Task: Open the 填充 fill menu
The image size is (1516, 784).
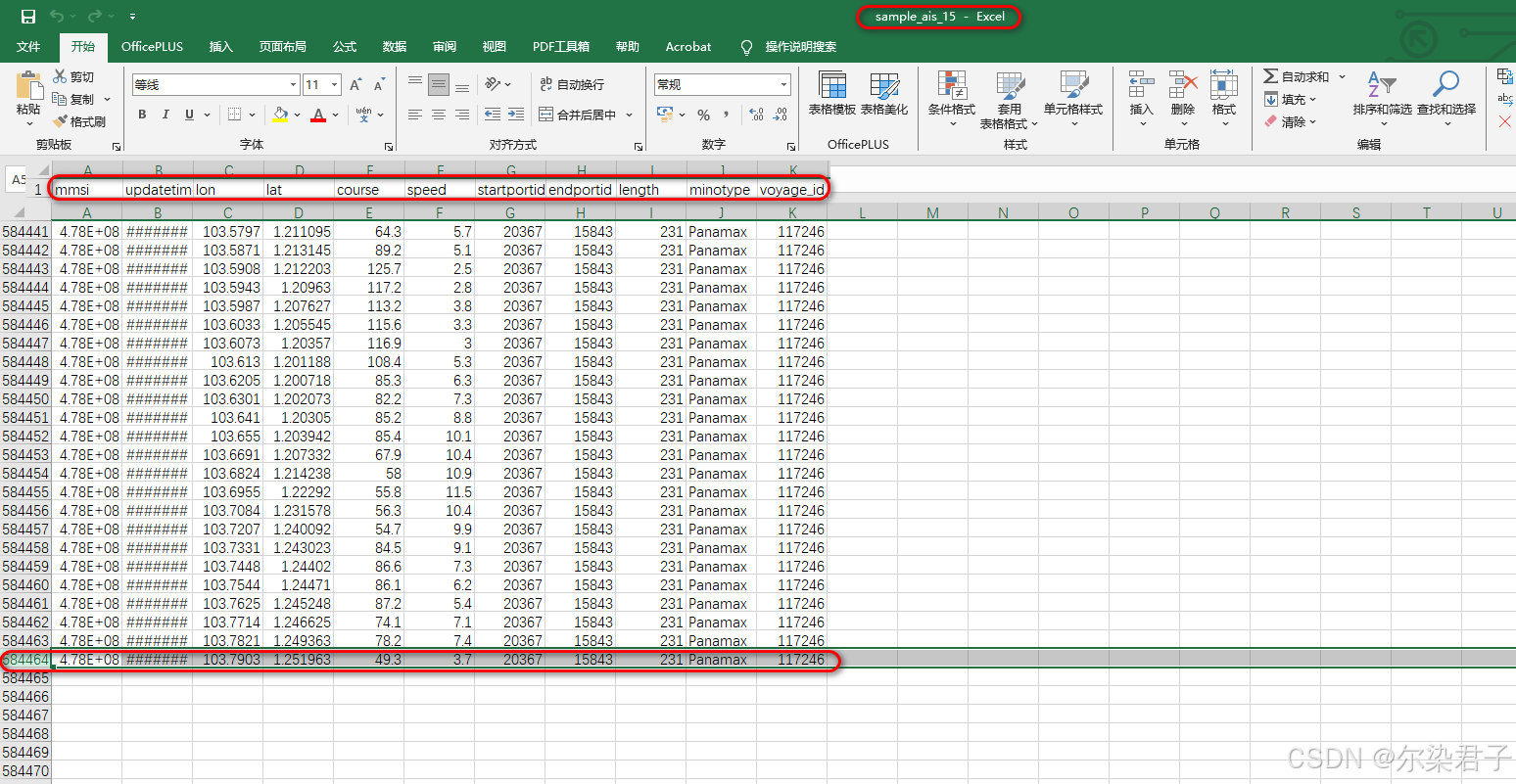Action: click(1291, 99)
